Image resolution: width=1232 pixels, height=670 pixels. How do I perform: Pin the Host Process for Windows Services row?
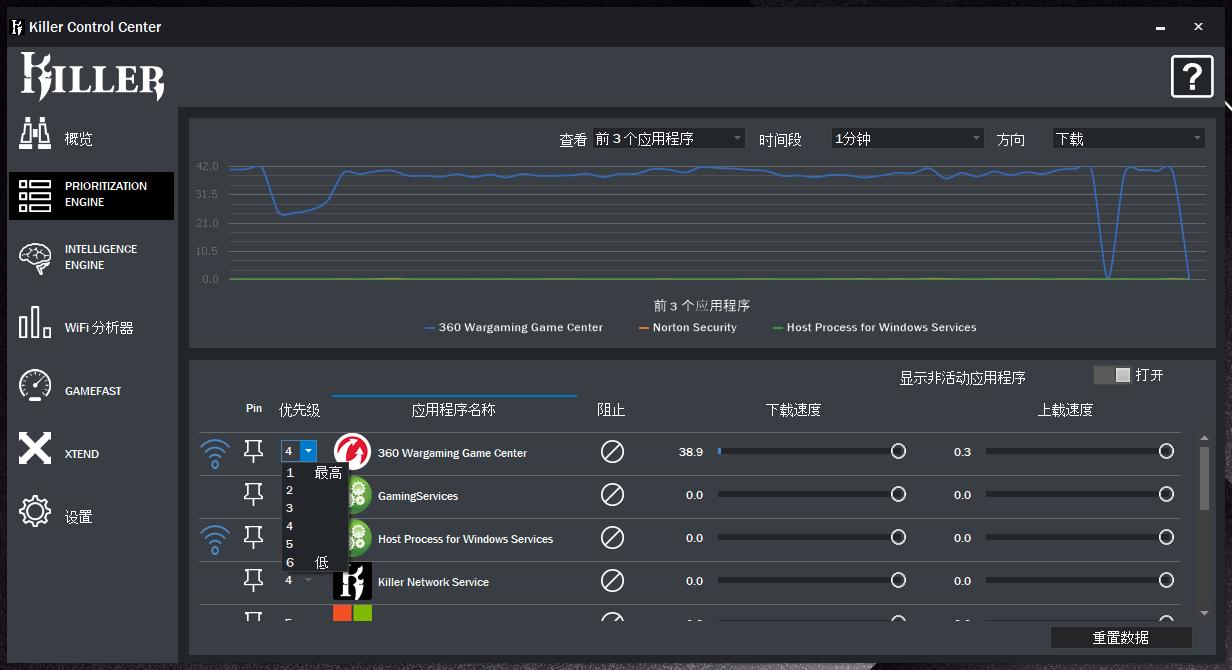coord(254,538)
